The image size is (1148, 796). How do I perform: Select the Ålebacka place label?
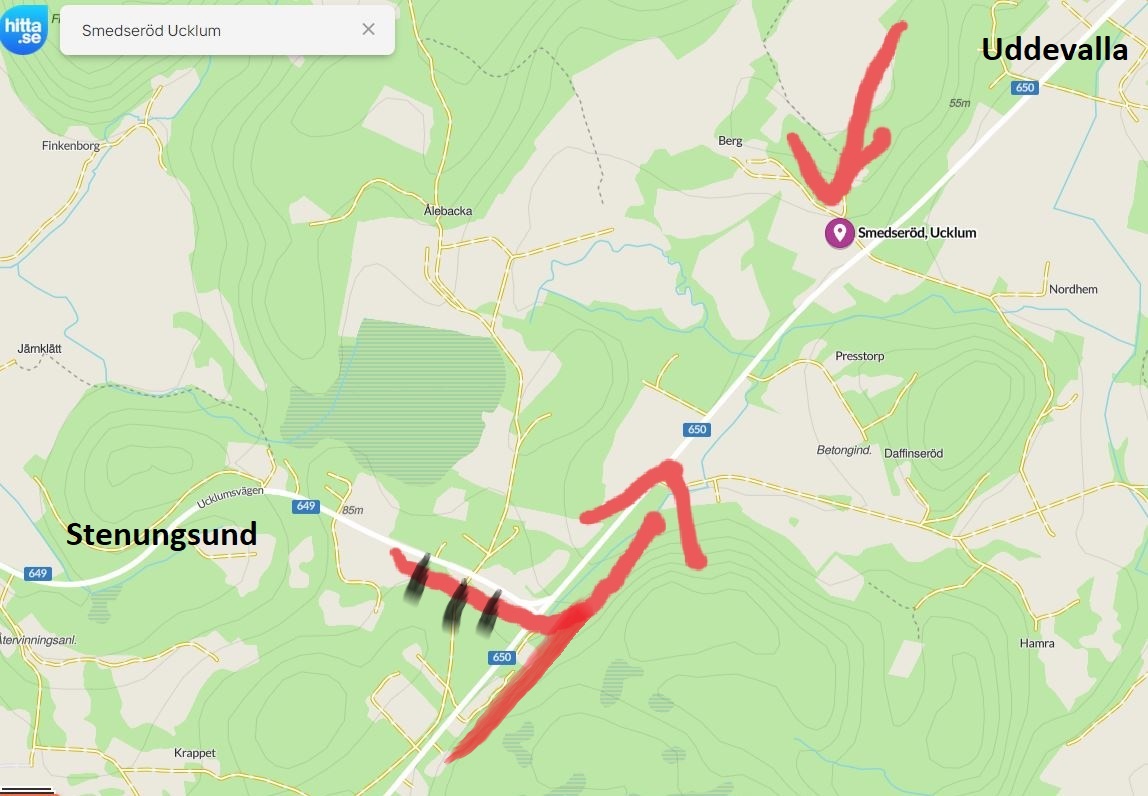[x=448, y=211]
